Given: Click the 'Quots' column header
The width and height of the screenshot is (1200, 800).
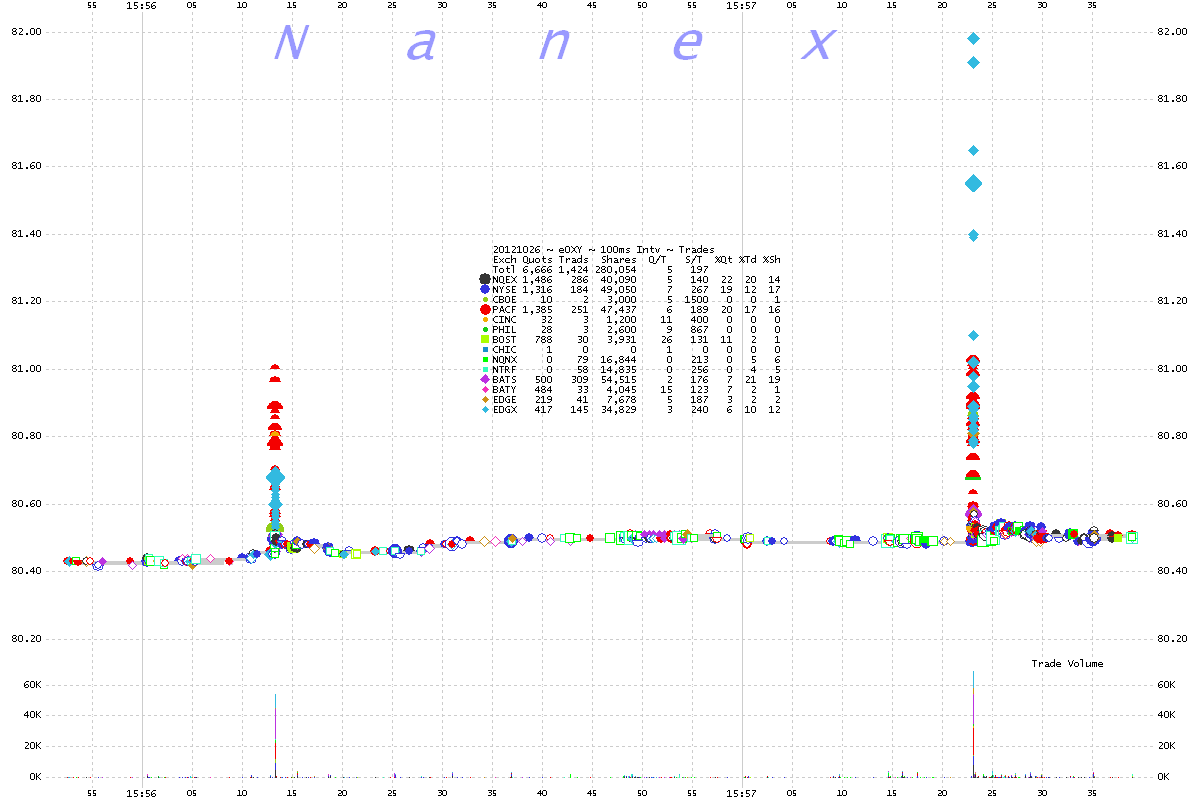Looking at the screenshot, I should pos(538,259).
